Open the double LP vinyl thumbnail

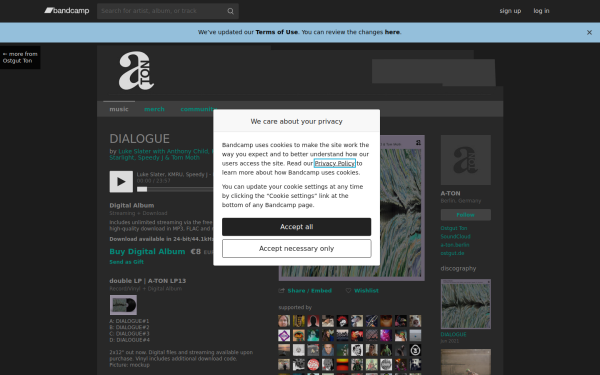click(x=123, y=305)
